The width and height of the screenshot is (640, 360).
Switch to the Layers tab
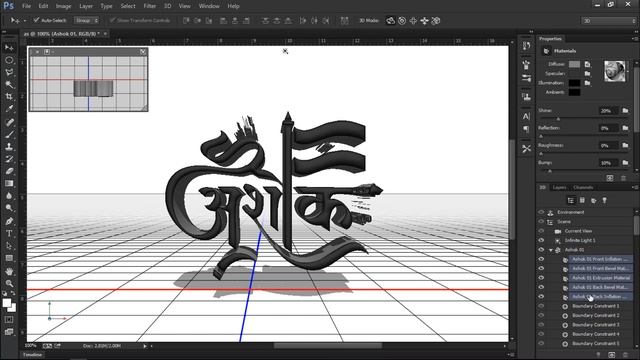(x=559, y=187)
